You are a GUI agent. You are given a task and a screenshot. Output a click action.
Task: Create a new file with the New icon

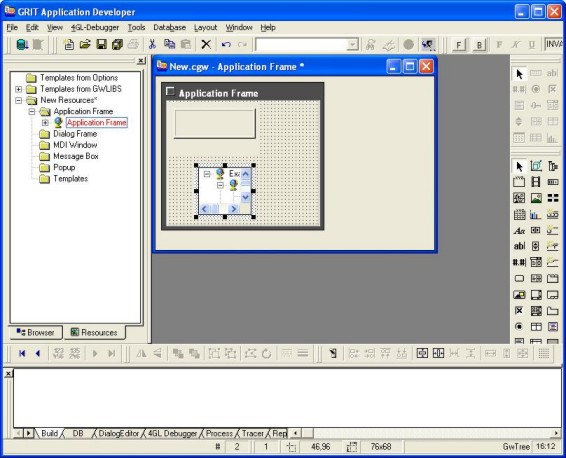69,45
